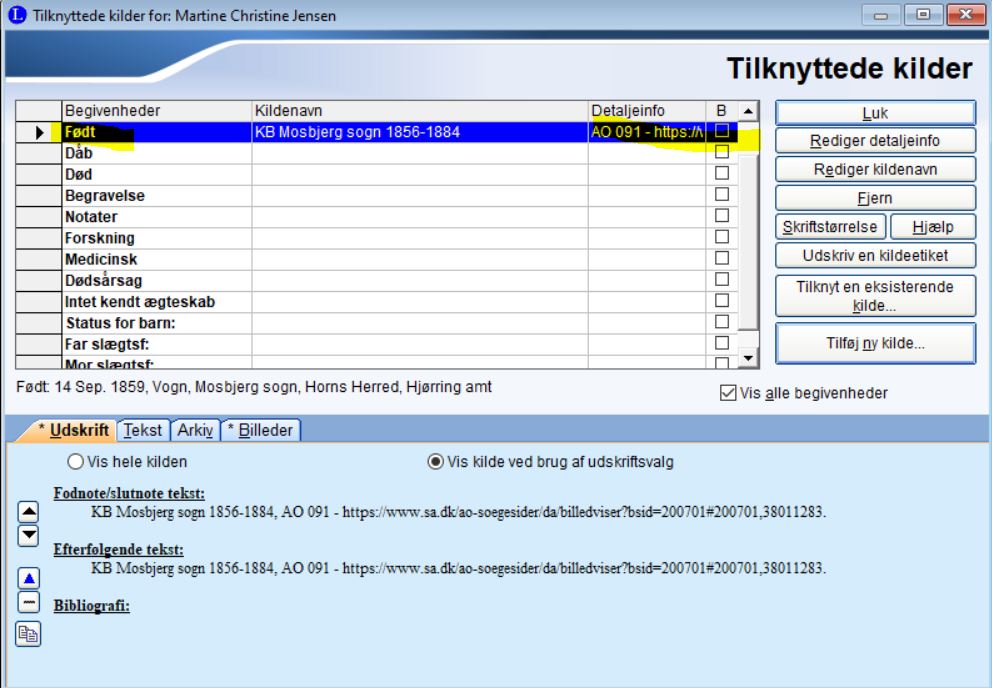This screenshot has width=992, height=688.
Task: Click the Fjern button
Action: pos(876,198)
